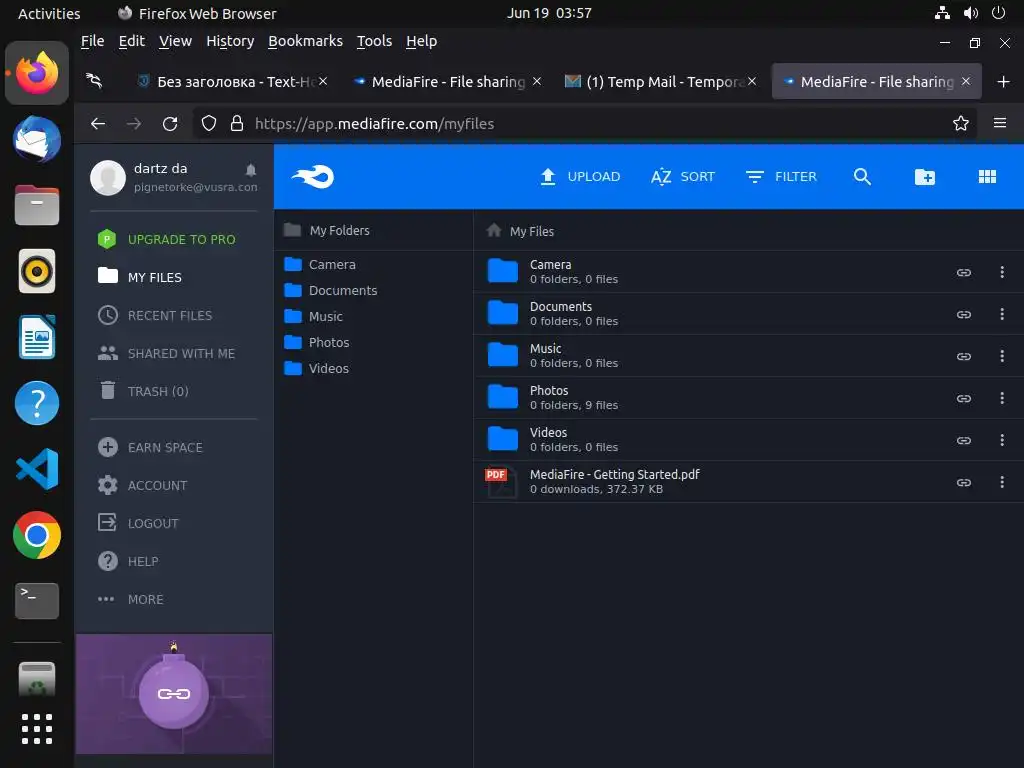1024x768 pixels.
Task: Click the notification bell icon
Action: tap(251, 170)
